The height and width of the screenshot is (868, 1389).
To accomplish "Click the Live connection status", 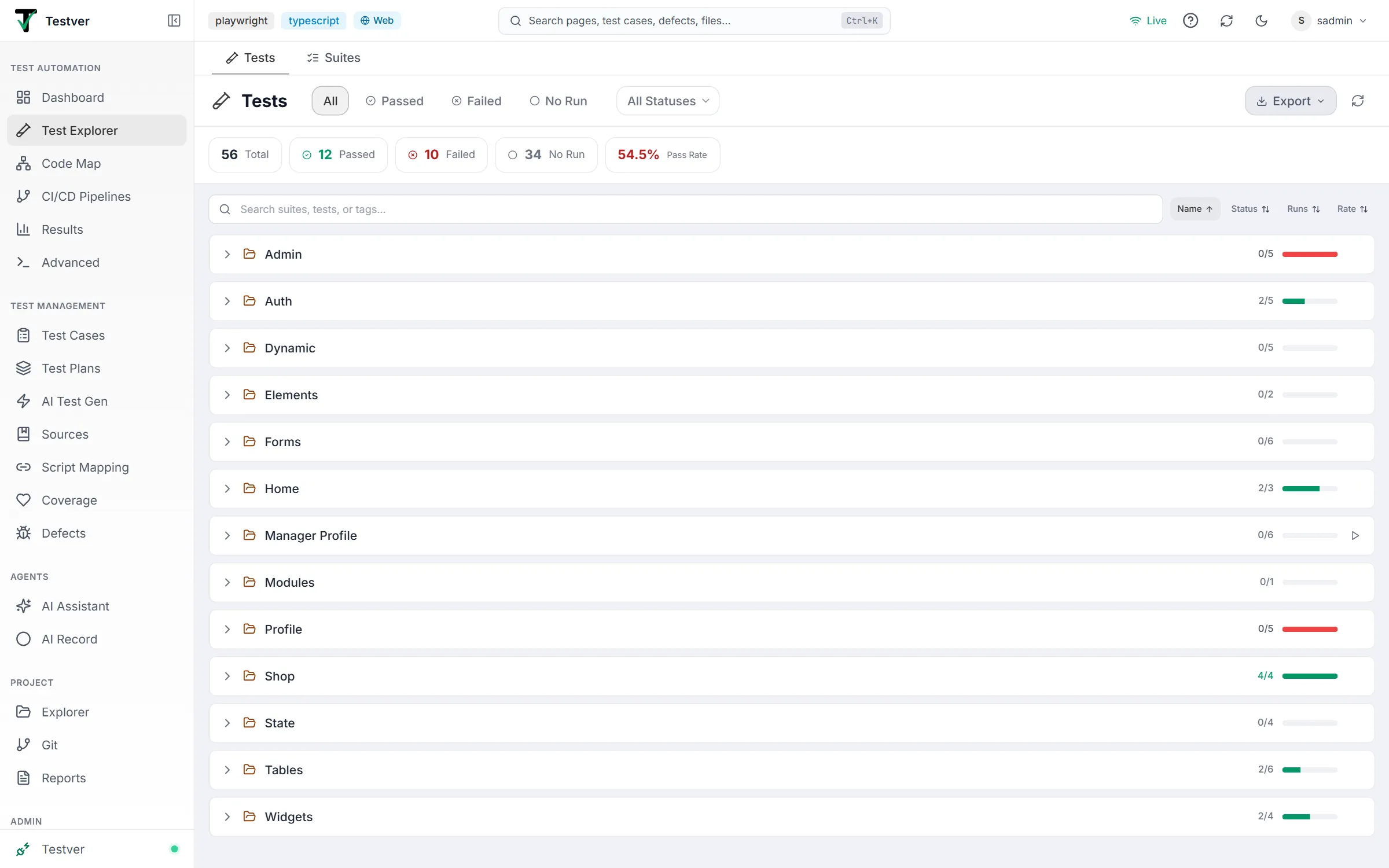I will [1148, 21].
